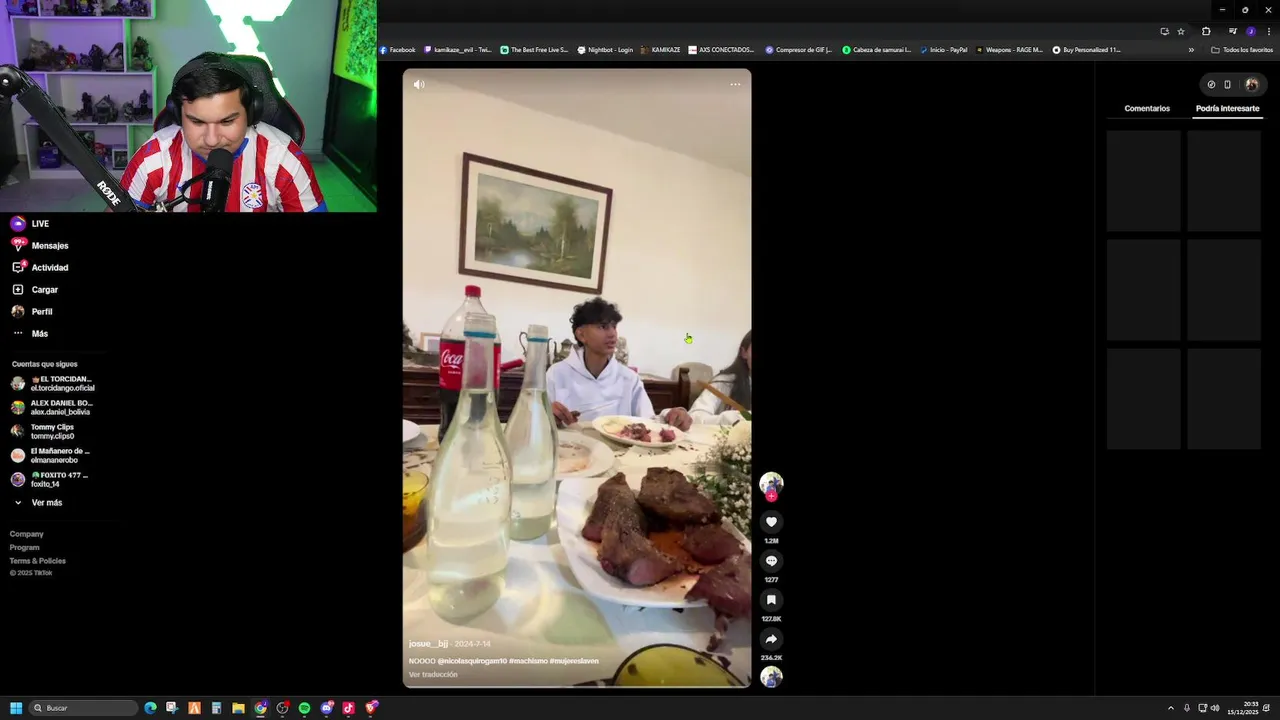Screen dimensions: 1280x720
Task: Click Ver traducción under the caption
Action: click(x=433, y=675)
